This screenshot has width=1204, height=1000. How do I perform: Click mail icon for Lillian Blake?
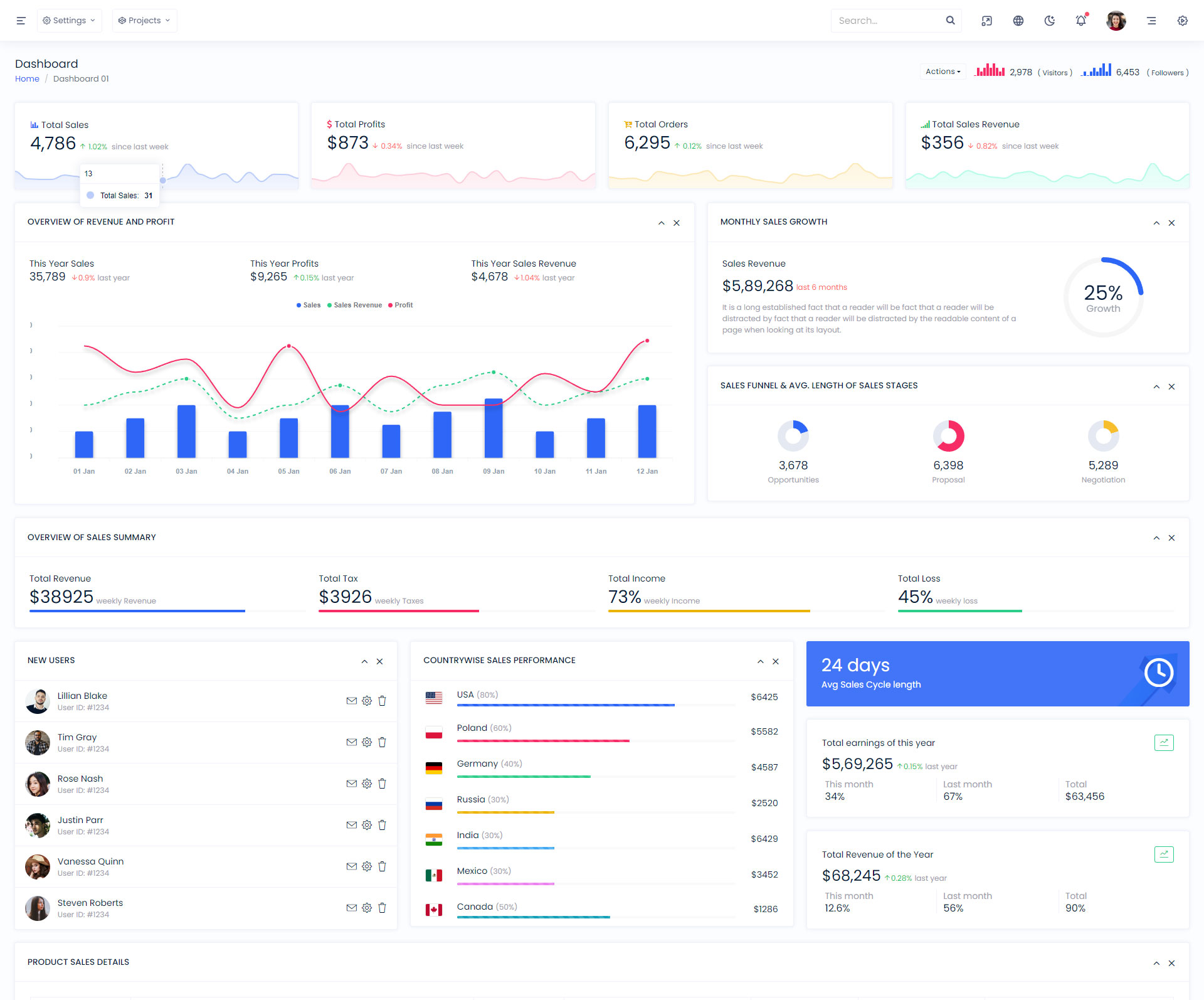point(351,701)
